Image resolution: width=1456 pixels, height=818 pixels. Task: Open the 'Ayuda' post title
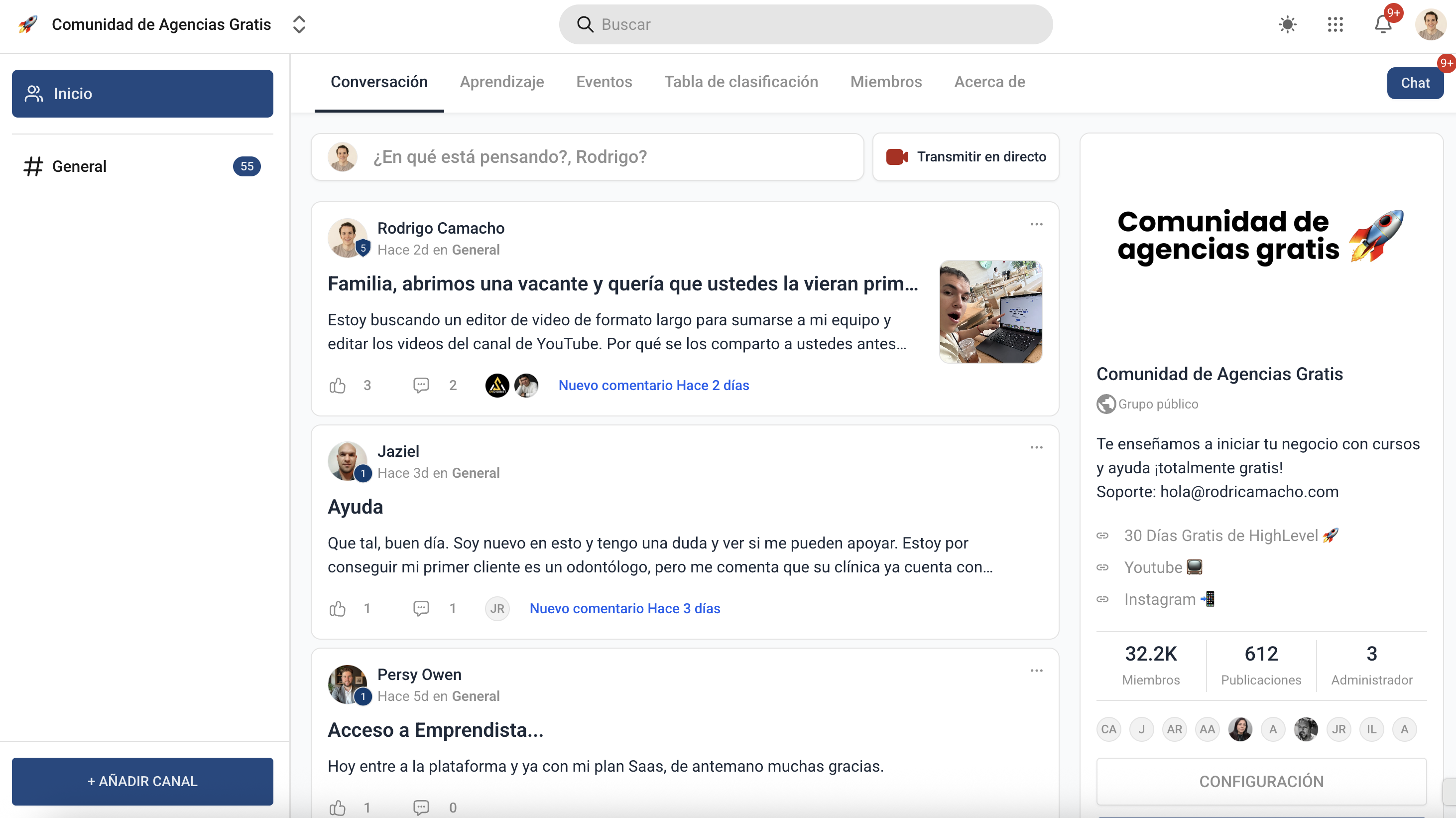tap(355, 507)
